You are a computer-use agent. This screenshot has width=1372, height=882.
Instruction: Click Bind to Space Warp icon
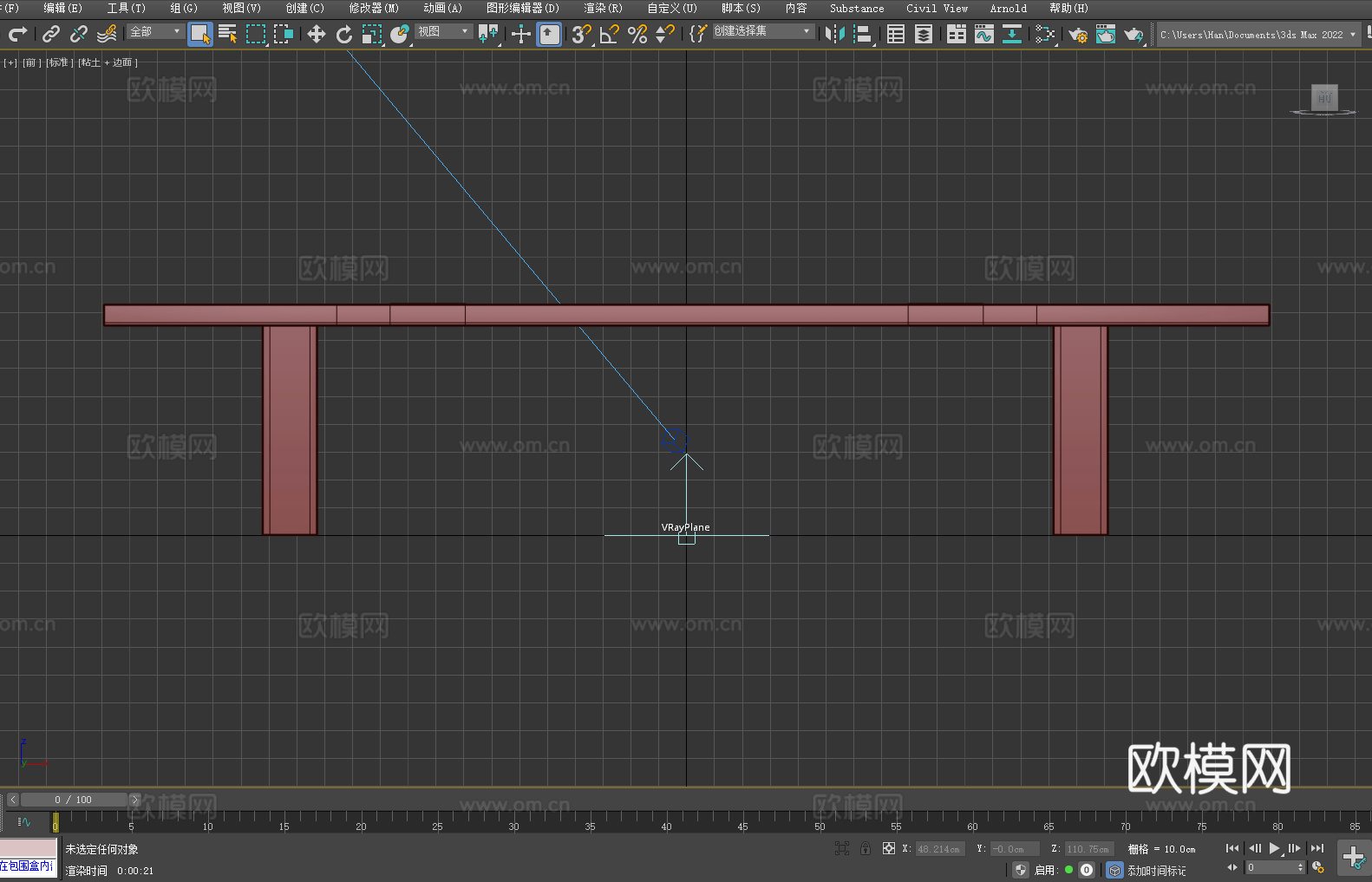tap(107, 34)
